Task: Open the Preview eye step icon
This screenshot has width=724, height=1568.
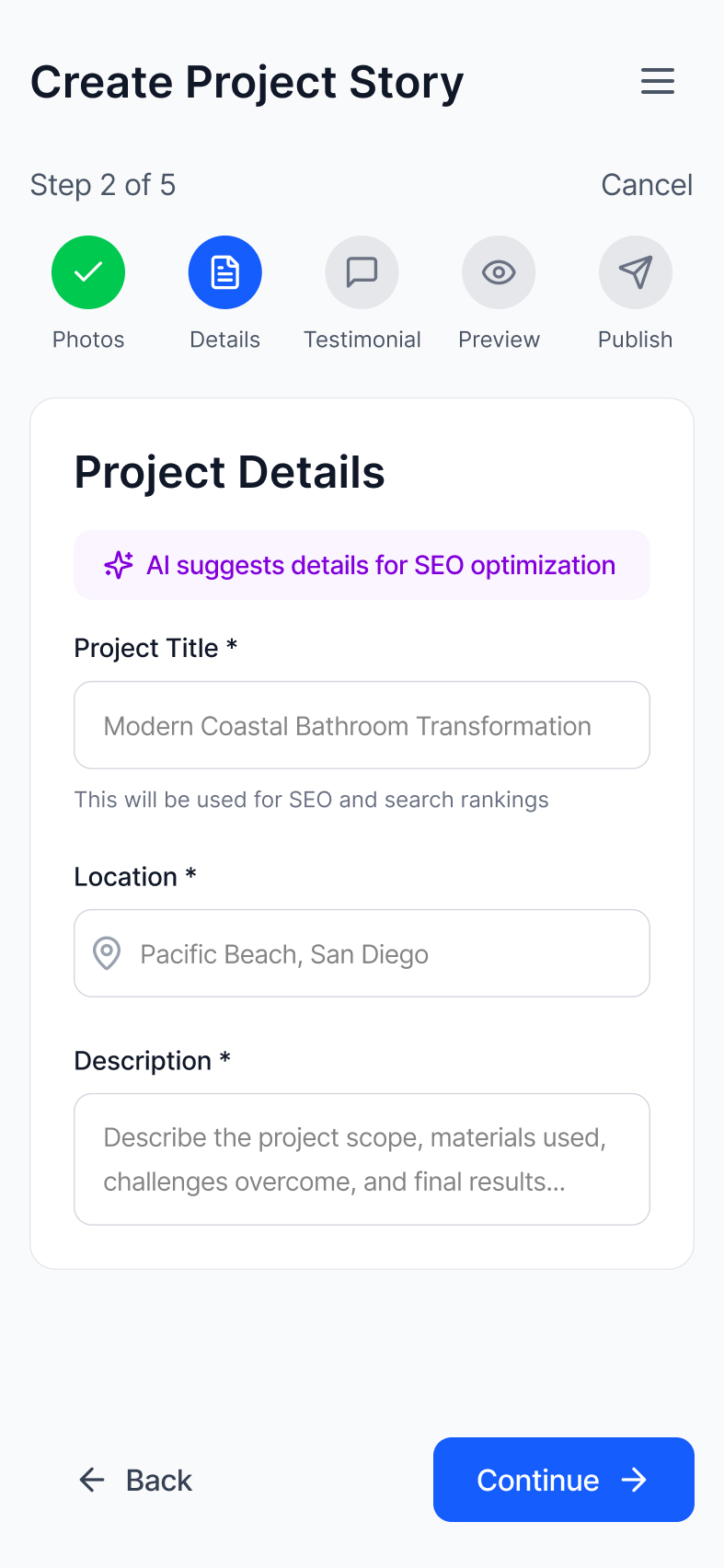Action: 499,272
